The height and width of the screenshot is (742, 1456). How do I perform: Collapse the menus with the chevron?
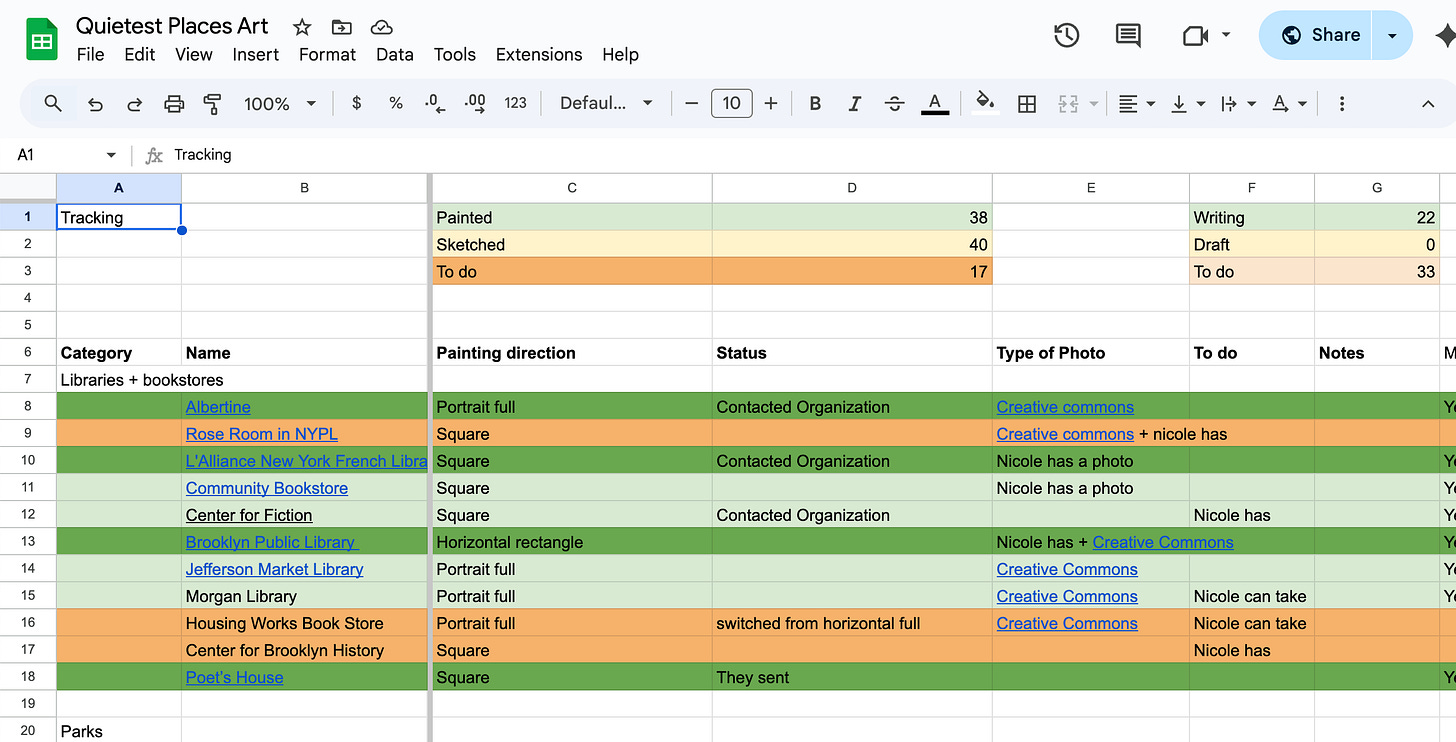1428,103
